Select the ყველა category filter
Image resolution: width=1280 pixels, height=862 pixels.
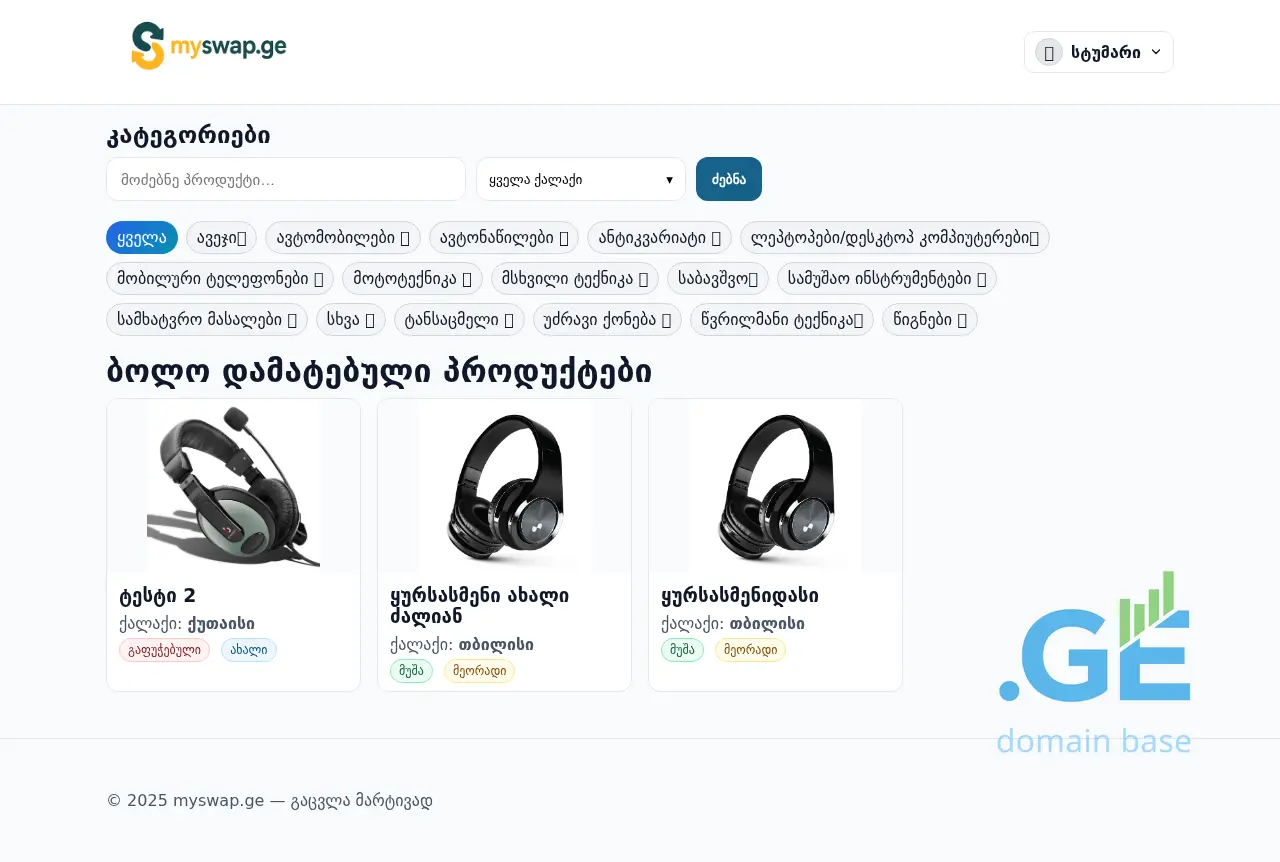pos(142,238)
